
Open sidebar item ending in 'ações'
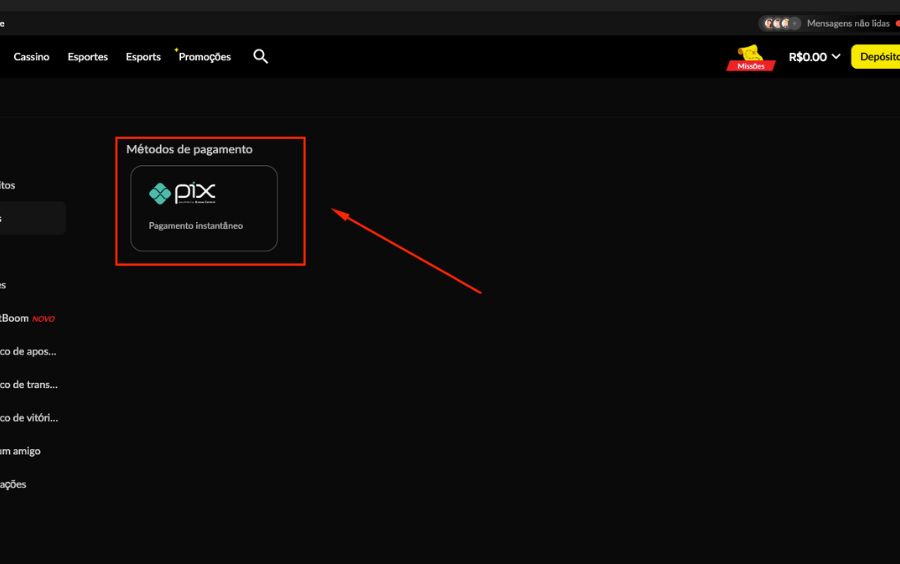pyautogui.click(x=13, y=484)
